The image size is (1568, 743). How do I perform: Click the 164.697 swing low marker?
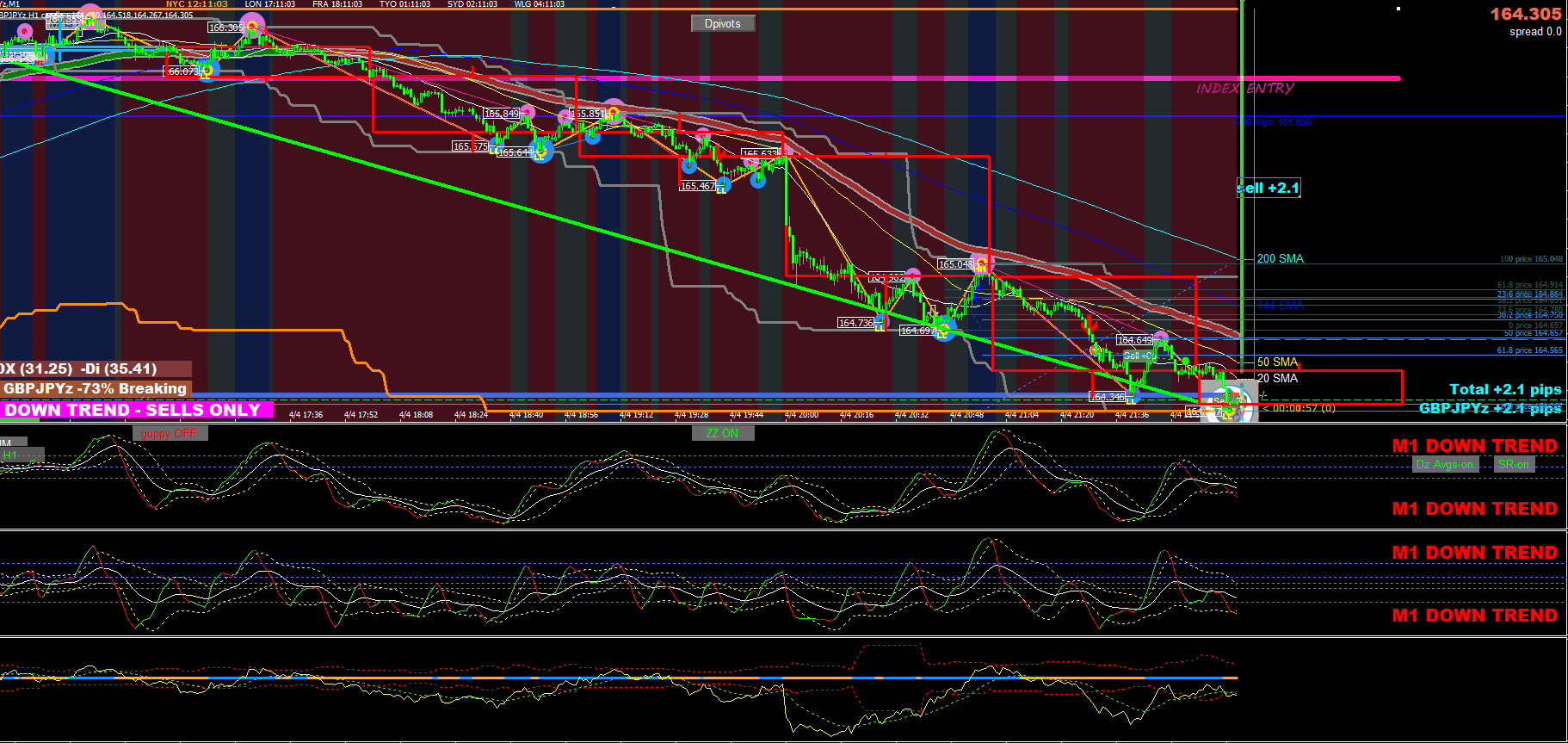coord(917,331)
